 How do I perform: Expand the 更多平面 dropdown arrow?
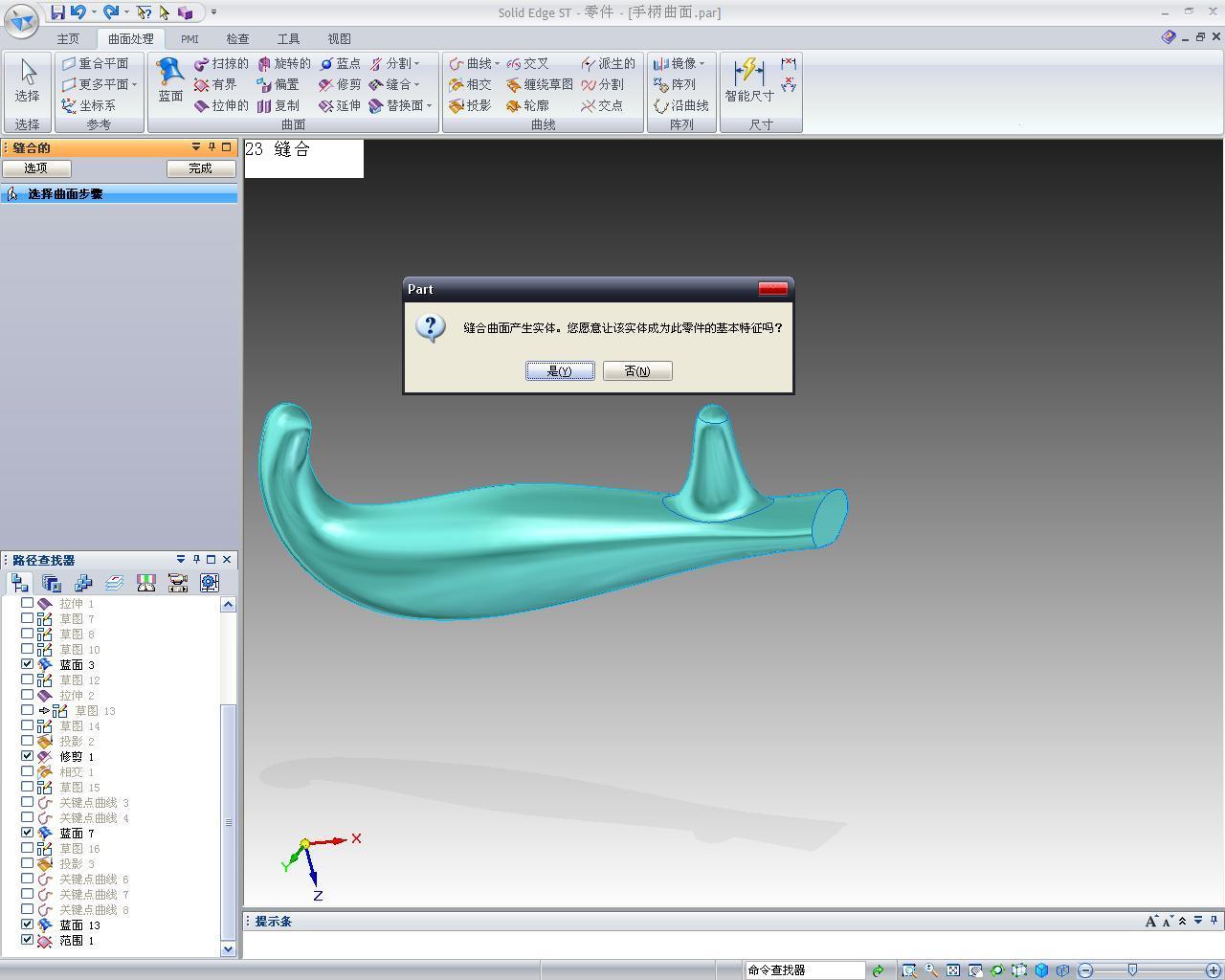[x=134, y=84]
